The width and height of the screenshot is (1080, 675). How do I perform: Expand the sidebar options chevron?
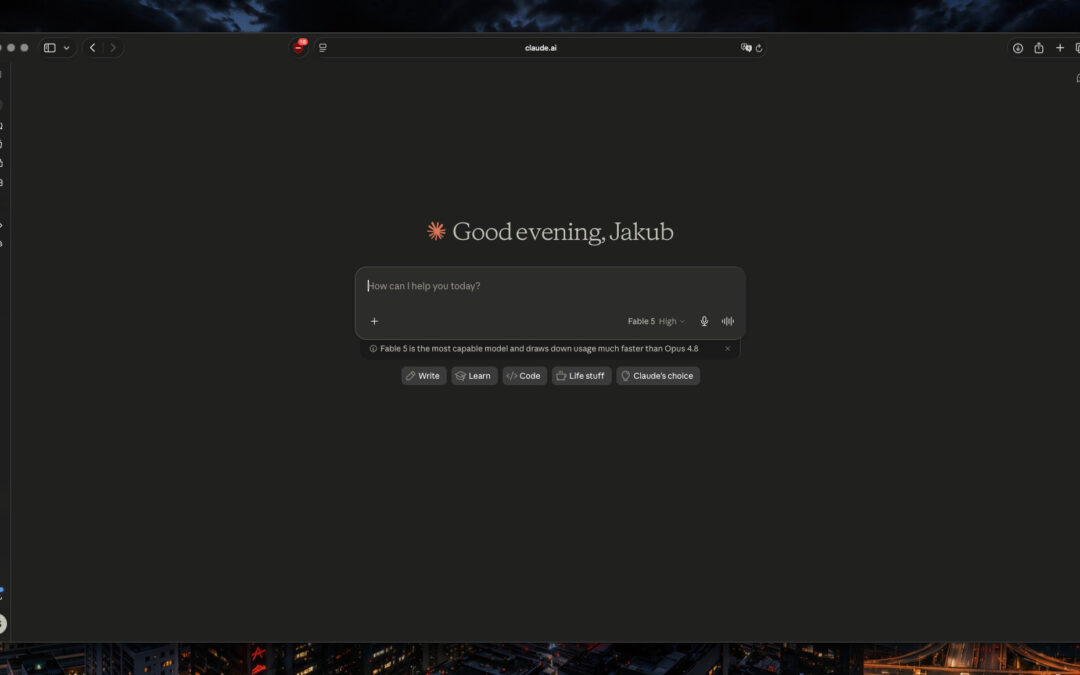pyautogui.click(x=66, y=48)
